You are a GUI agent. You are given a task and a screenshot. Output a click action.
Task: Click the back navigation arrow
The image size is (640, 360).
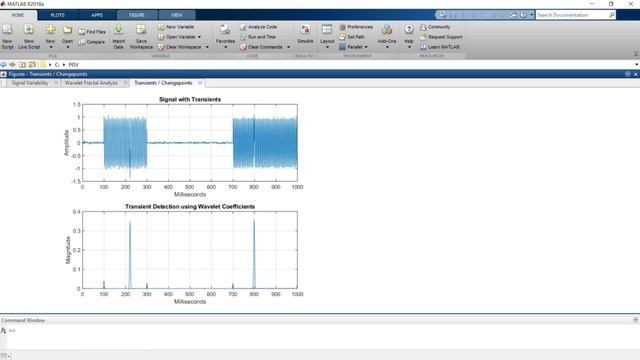pos(4,64)
